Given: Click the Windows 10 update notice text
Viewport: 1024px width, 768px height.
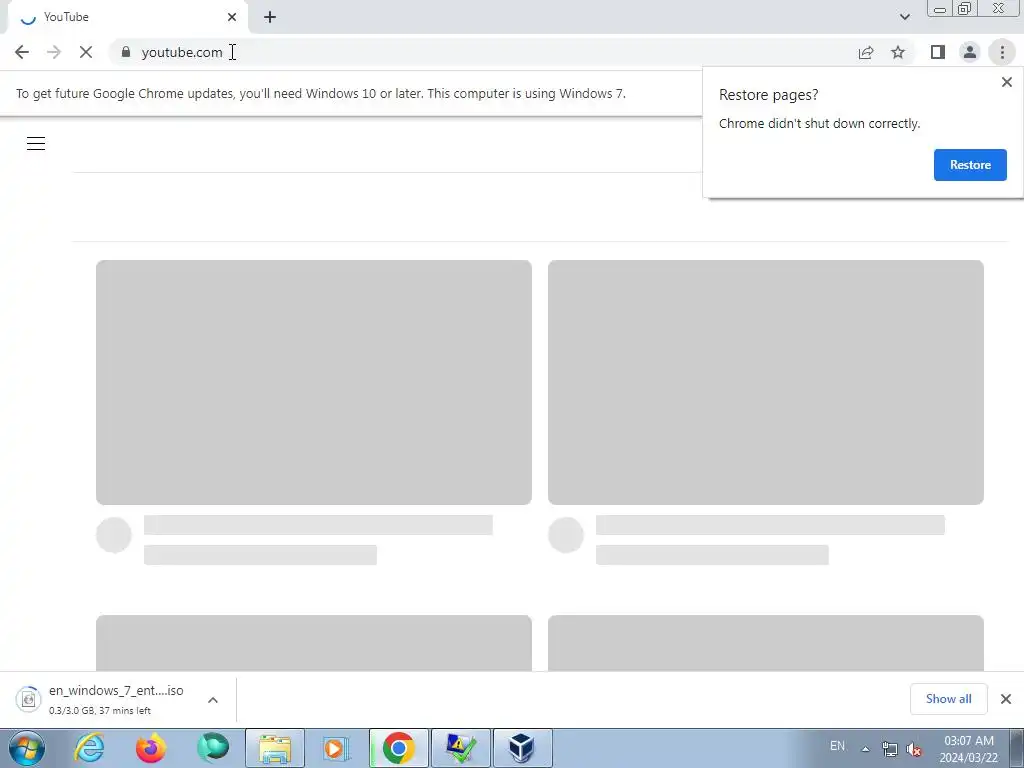Looking at the screenshot, I should (x=321, y=93).
